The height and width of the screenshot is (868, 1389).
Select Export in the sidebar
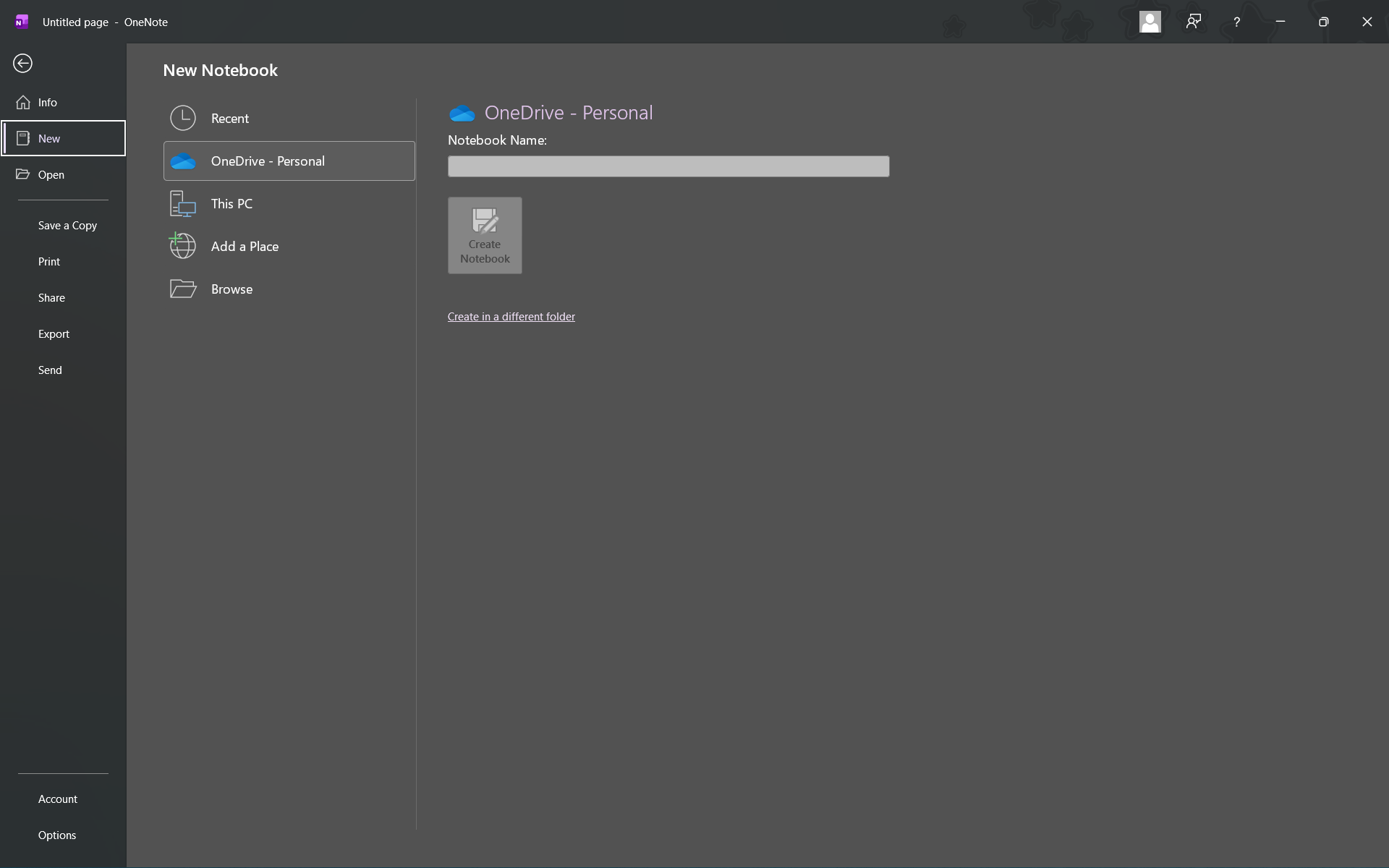63,333
